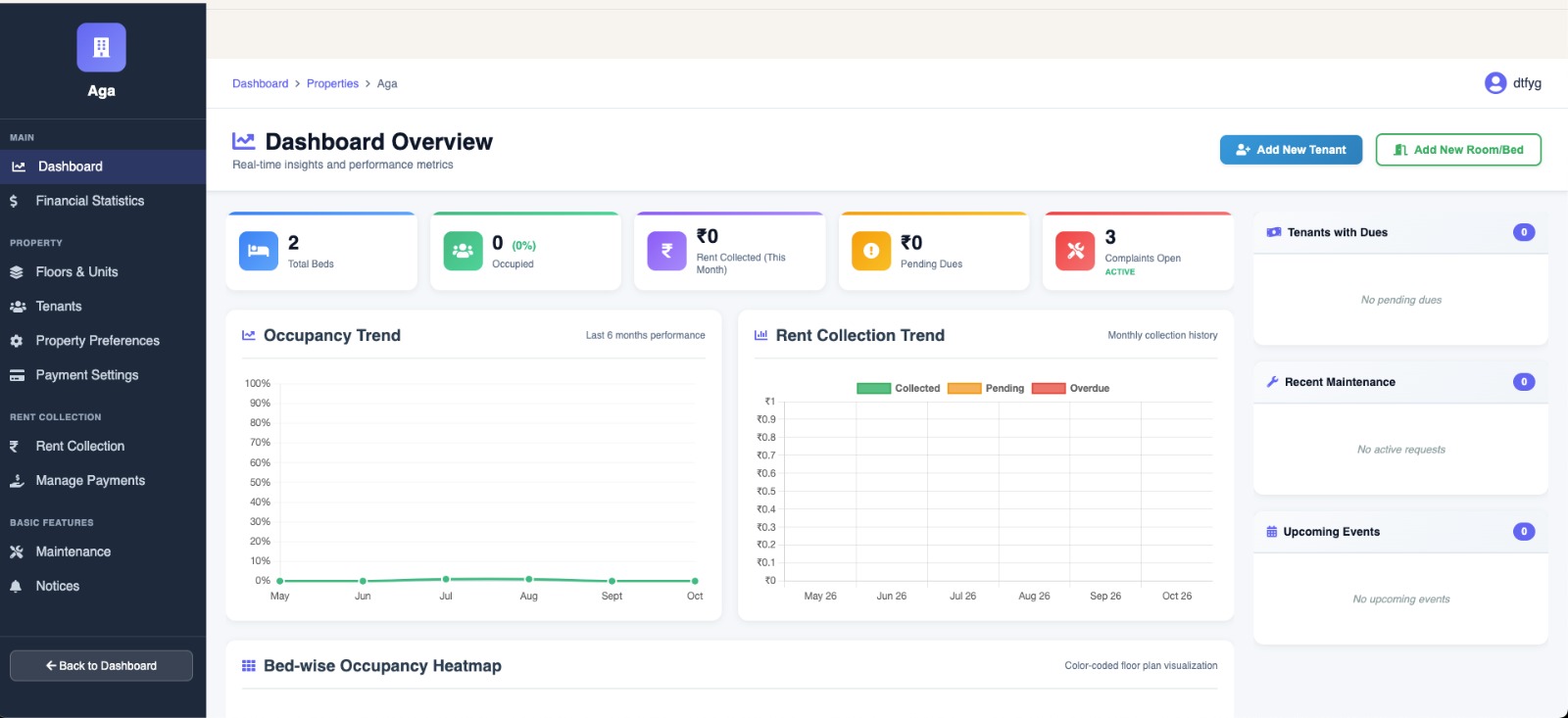Screen dimensions: 1568x718
Task: Click the Upcoming Events count badge
Action: coord(1524,532)
